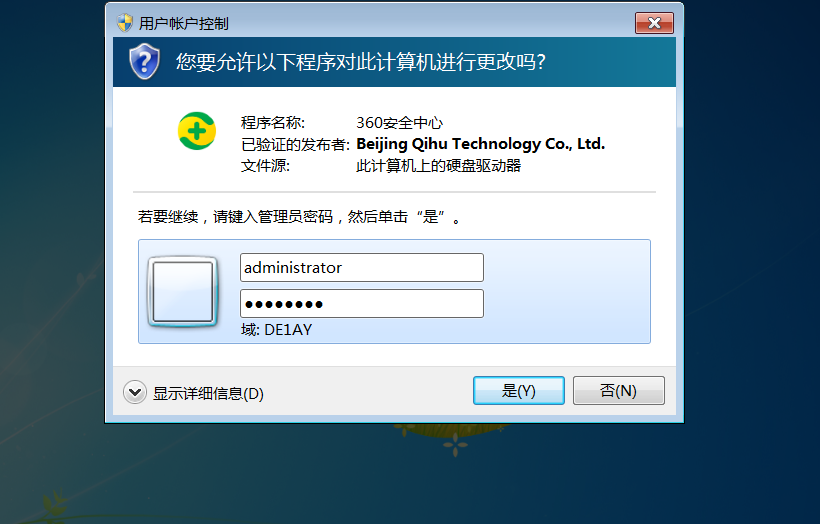Confirm with the 是(Y) button
The height and width of the screenshot is (524, 820).
(519, 391)
